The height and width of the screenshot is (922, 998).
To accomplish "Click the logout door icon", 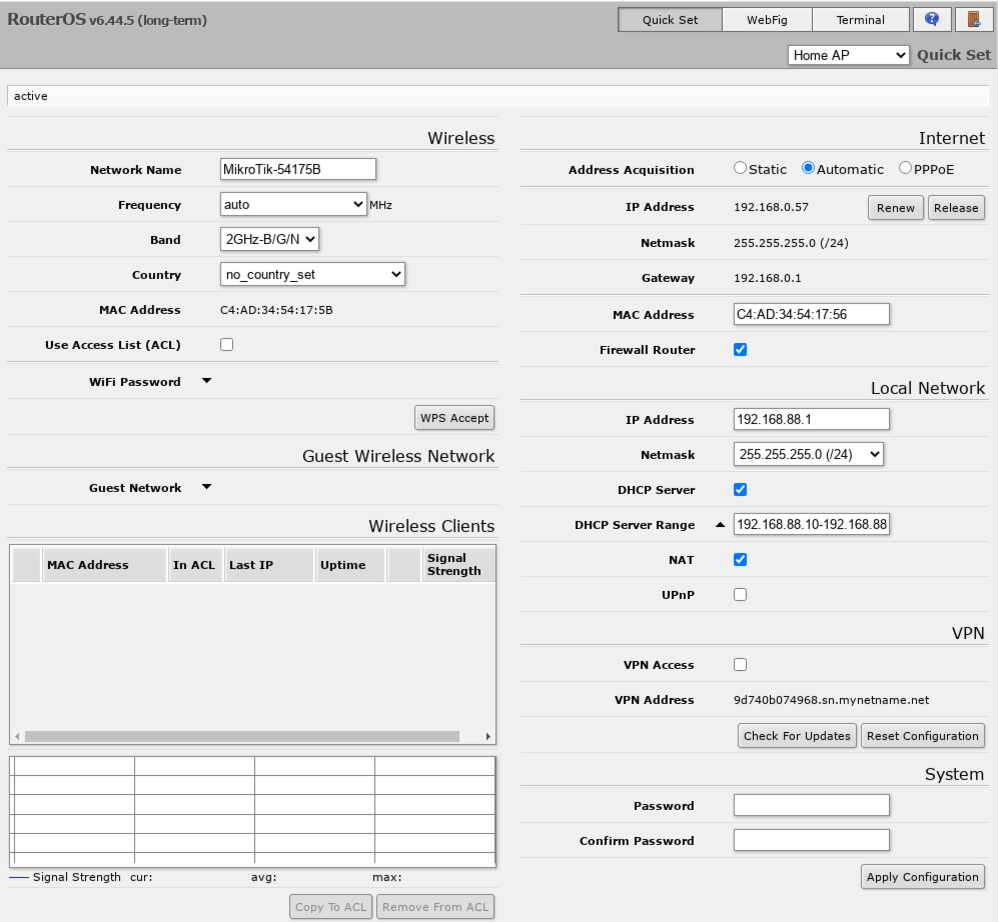I will pyautogui.click(x=973, y=19).
